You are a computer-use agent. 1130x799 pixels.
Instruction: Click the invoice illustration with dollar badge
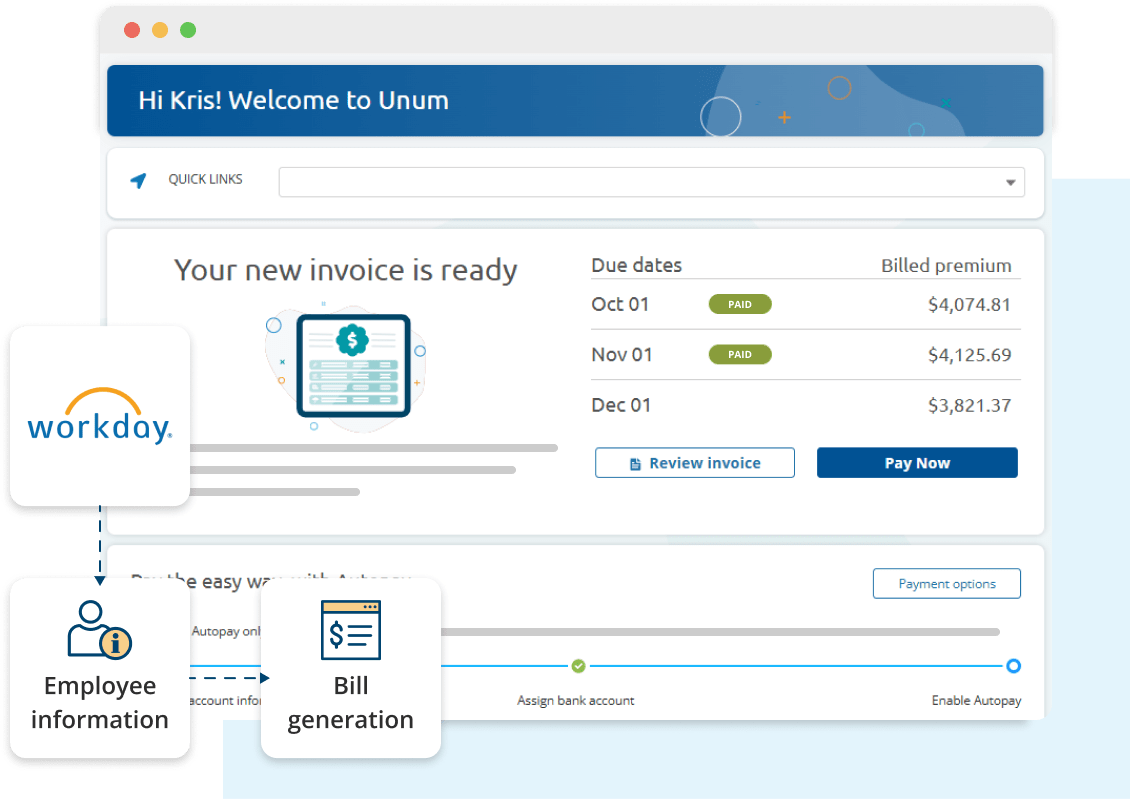click(353, 365)
